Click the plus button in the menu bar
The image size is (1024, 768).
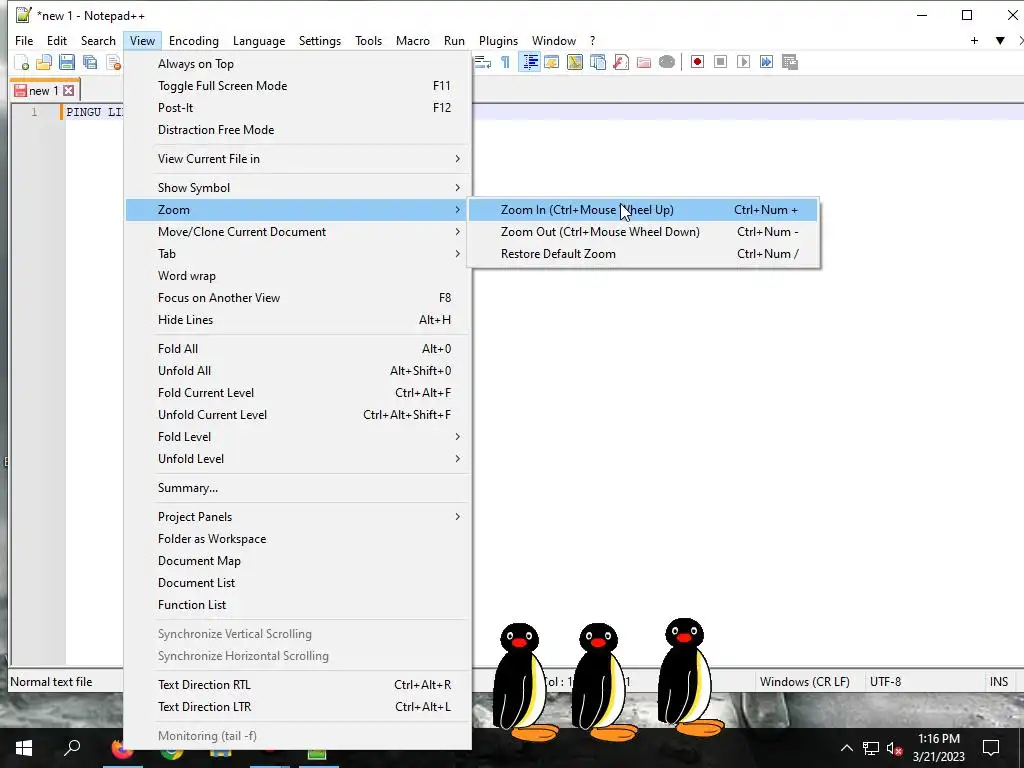click(x=974, y=40)
